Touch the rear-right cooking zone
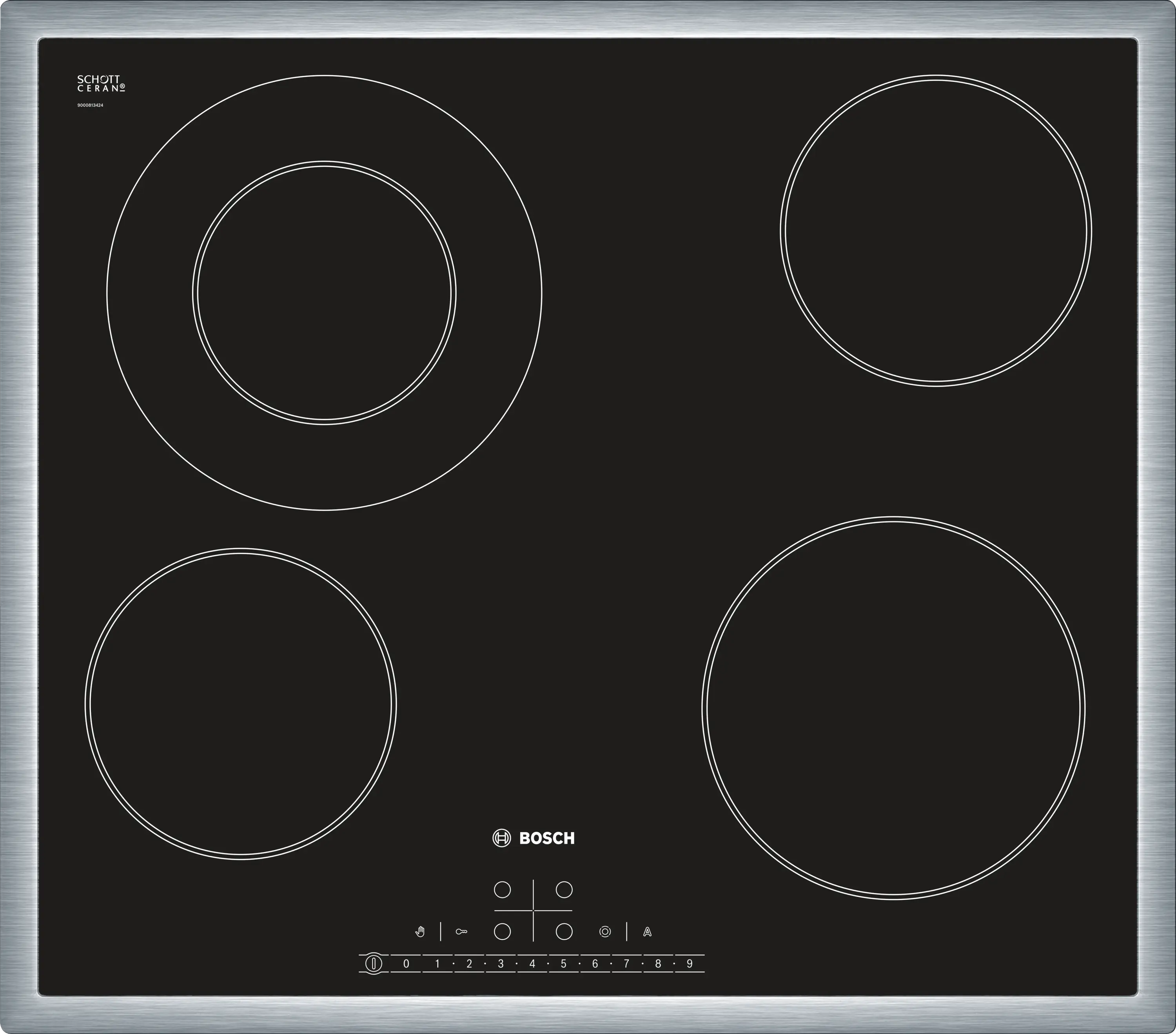This screenshot has width=1176, height=1034. 935,230
